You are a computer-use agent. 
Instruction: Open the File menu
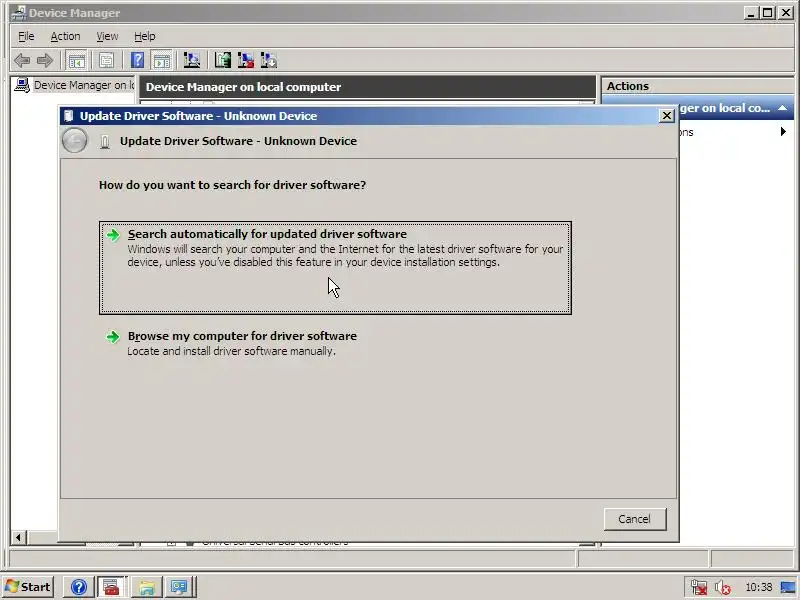tap(26, 36)
